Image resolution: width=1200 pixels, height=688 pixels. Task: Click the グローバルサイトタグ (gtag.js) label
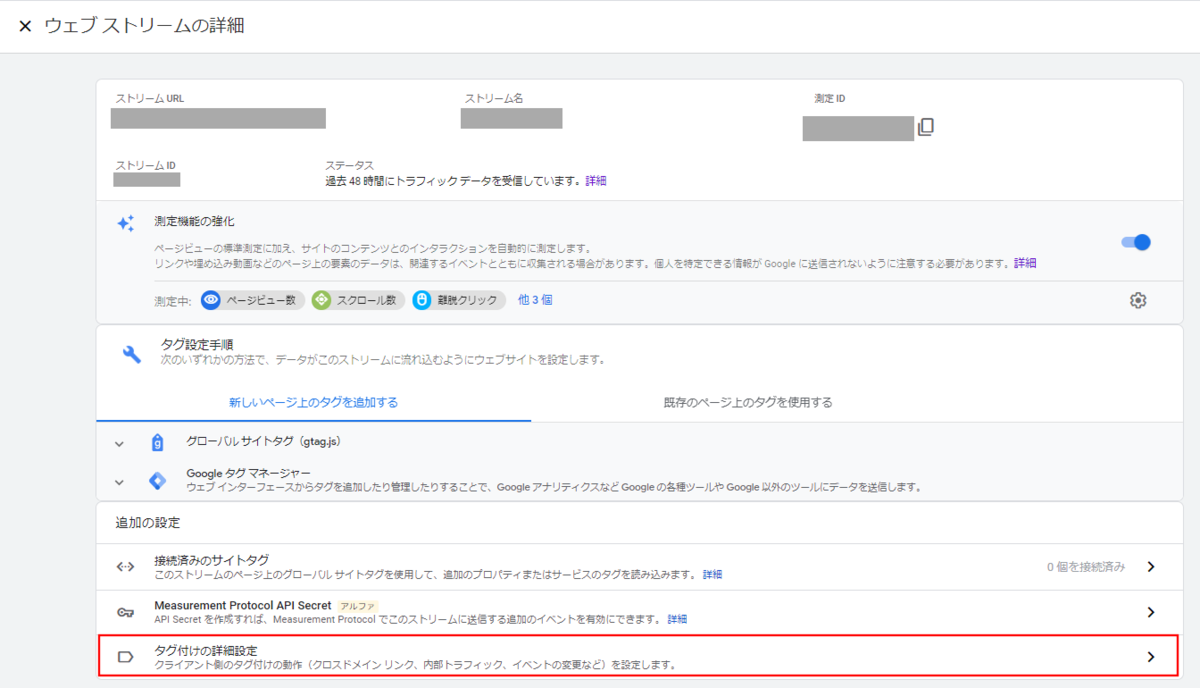(265, 441)
